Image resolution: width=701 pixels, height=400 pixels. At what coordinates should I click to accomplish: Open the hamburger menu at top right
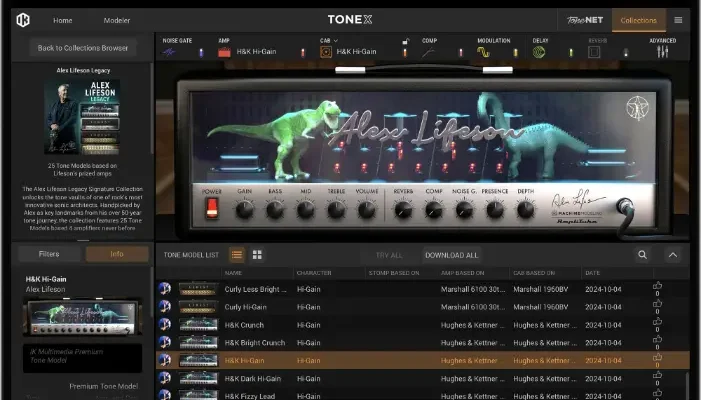click(678, 20)
